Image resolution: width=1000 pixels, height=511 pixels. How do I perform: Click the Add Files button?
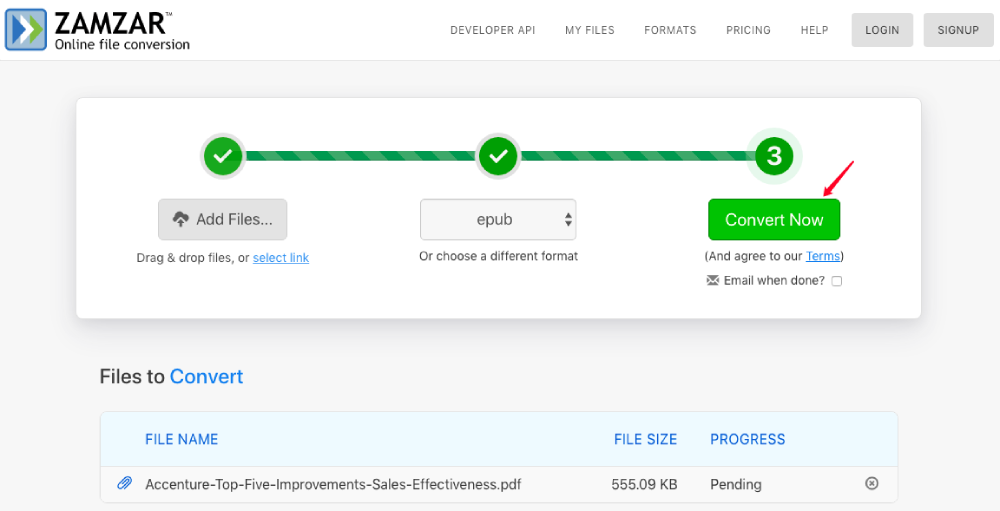coord(222,219)
